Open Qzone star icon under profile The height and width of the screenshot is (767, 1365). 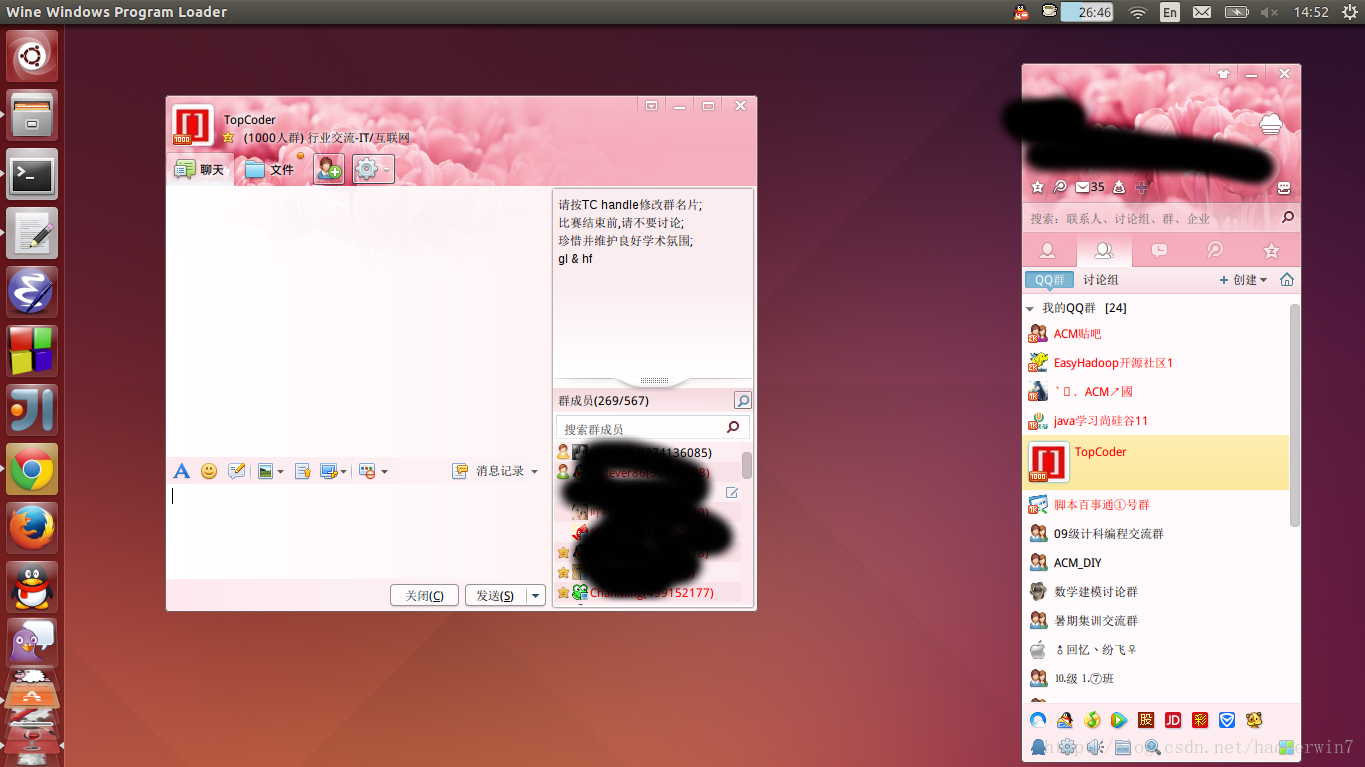1037,187
